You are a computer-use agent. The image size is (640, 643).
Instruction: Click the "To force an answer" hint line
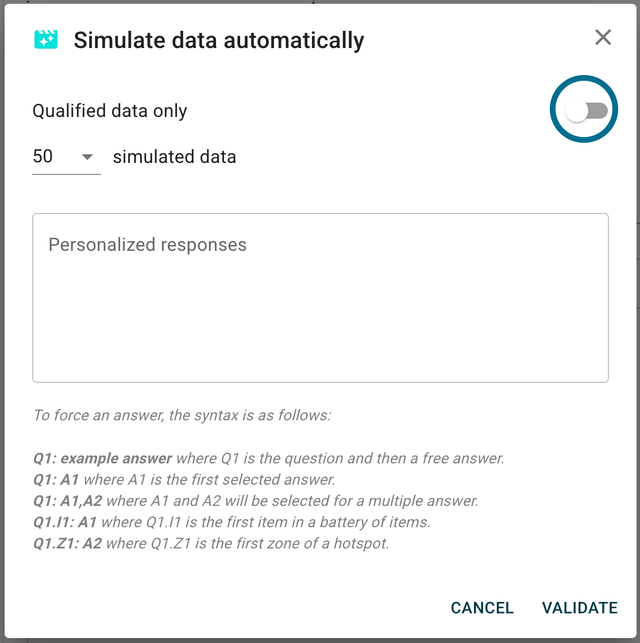(182, 415)
